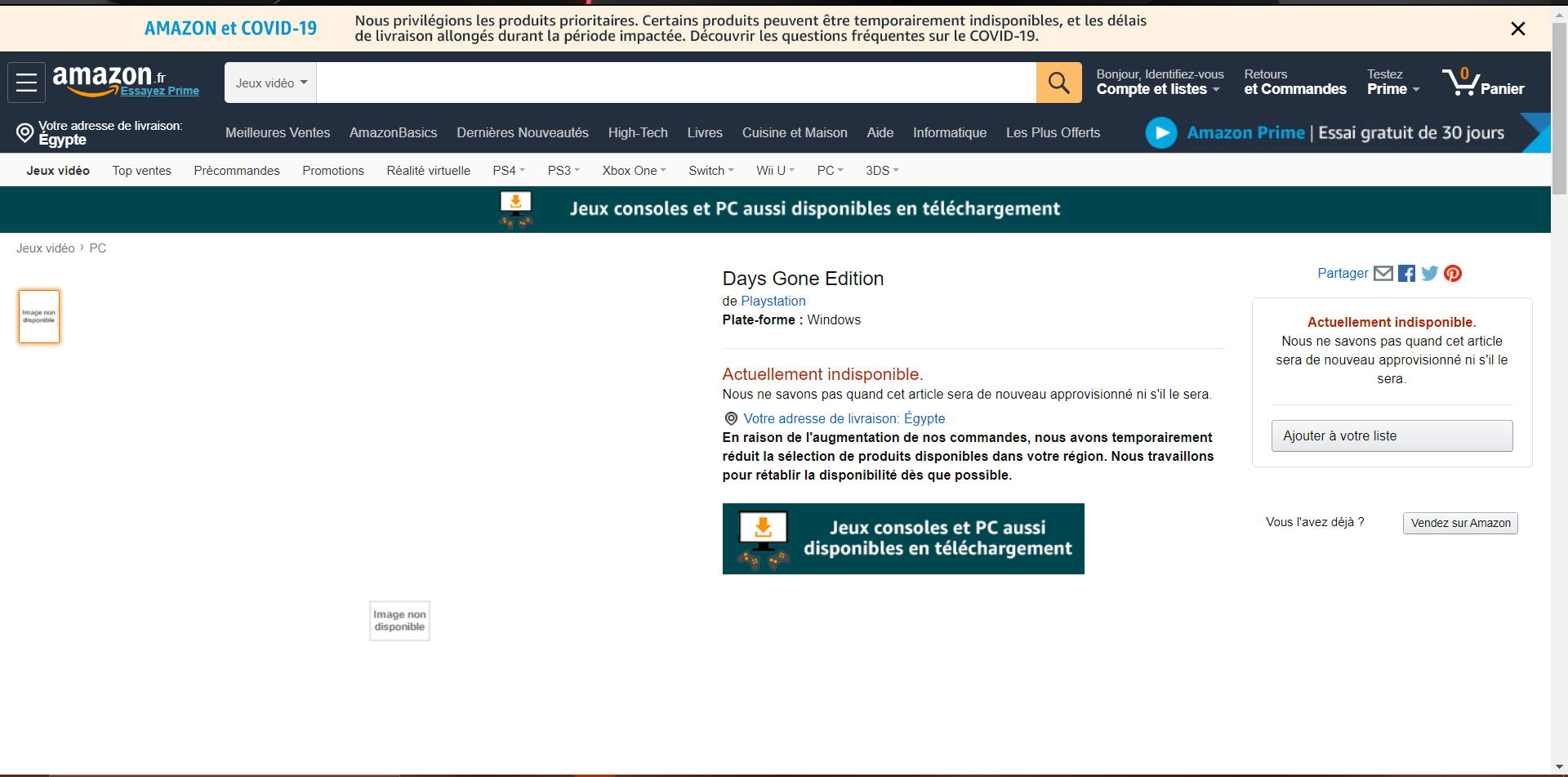Open the hamburger navigation menu

(26, 83)
